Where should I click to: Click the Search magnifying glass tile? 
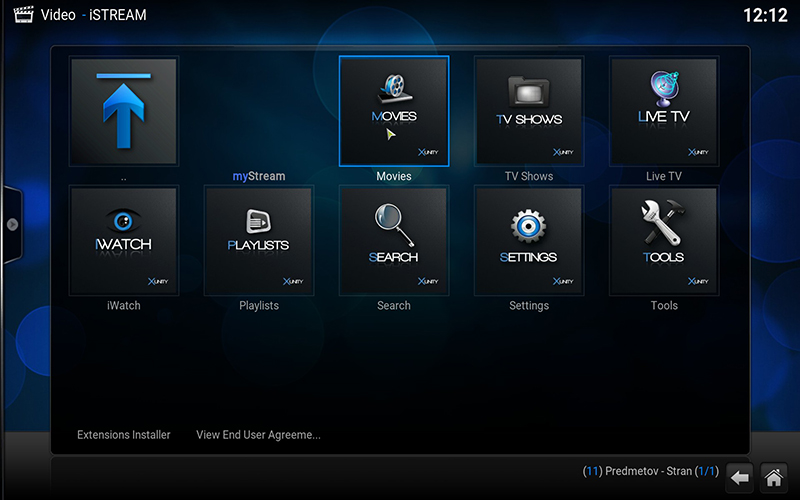[394, 240]
